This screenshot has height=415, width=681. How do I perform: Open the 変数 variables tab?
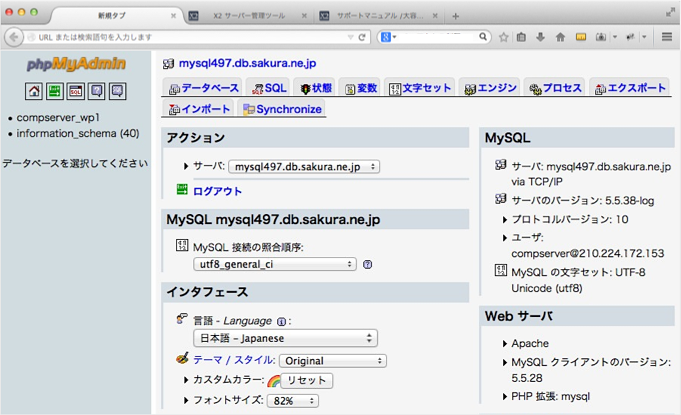[361, 88]
